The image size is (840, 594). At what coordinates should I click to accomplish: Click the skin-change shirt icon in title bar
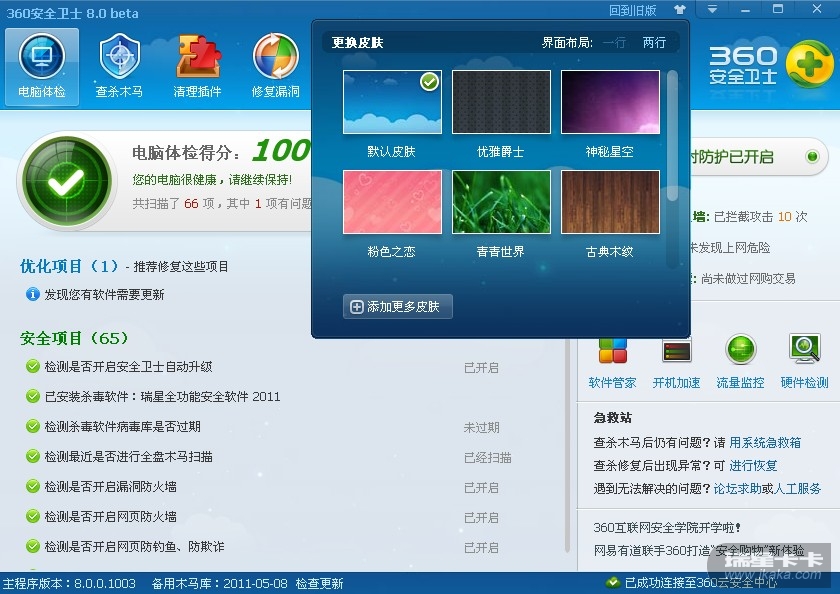pyautogui.click(x=679, y=10)
